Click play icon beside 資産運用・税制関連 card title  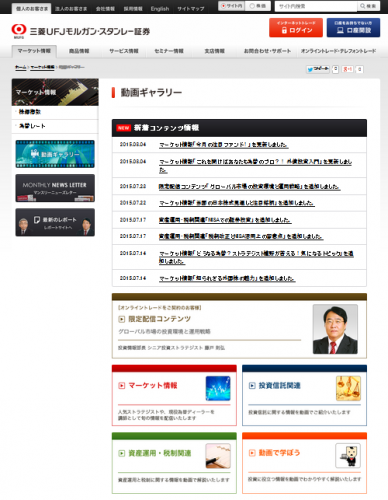click(x=122, y=453)
